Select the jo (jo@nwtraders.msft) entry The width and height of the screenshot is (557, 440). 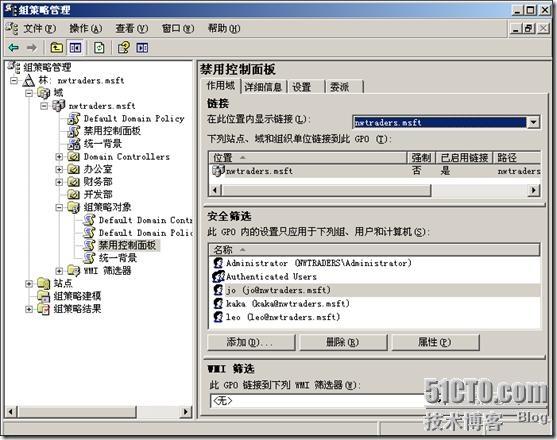376,290
